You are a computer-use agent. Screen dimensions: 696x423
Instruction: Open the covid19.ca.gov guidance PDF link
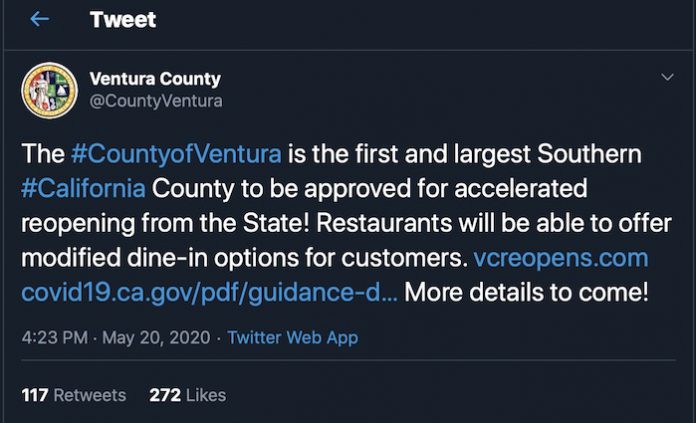coord(210,293)
